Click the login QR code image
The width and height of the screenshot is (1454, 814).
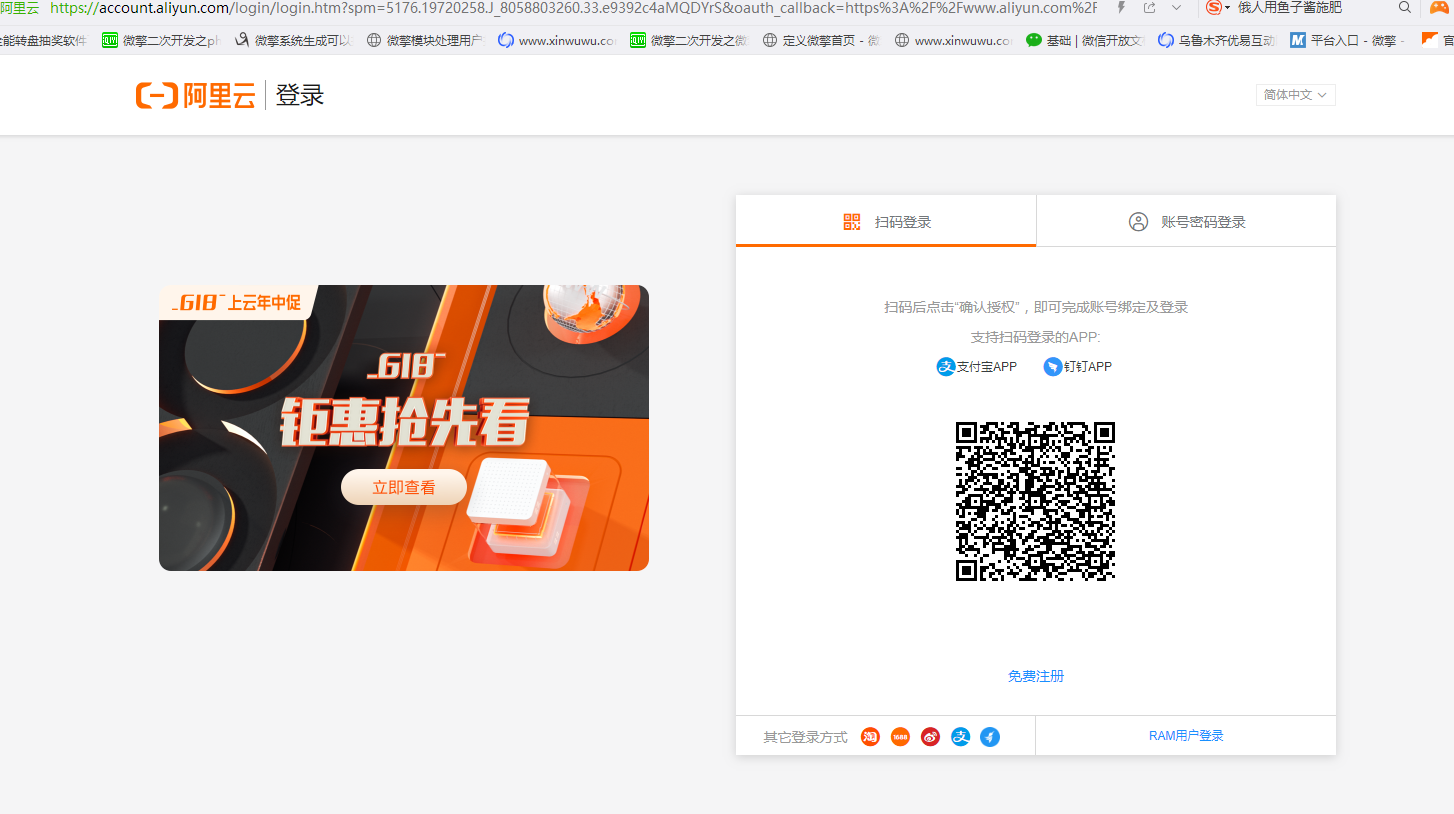(x=1035, y=501)
